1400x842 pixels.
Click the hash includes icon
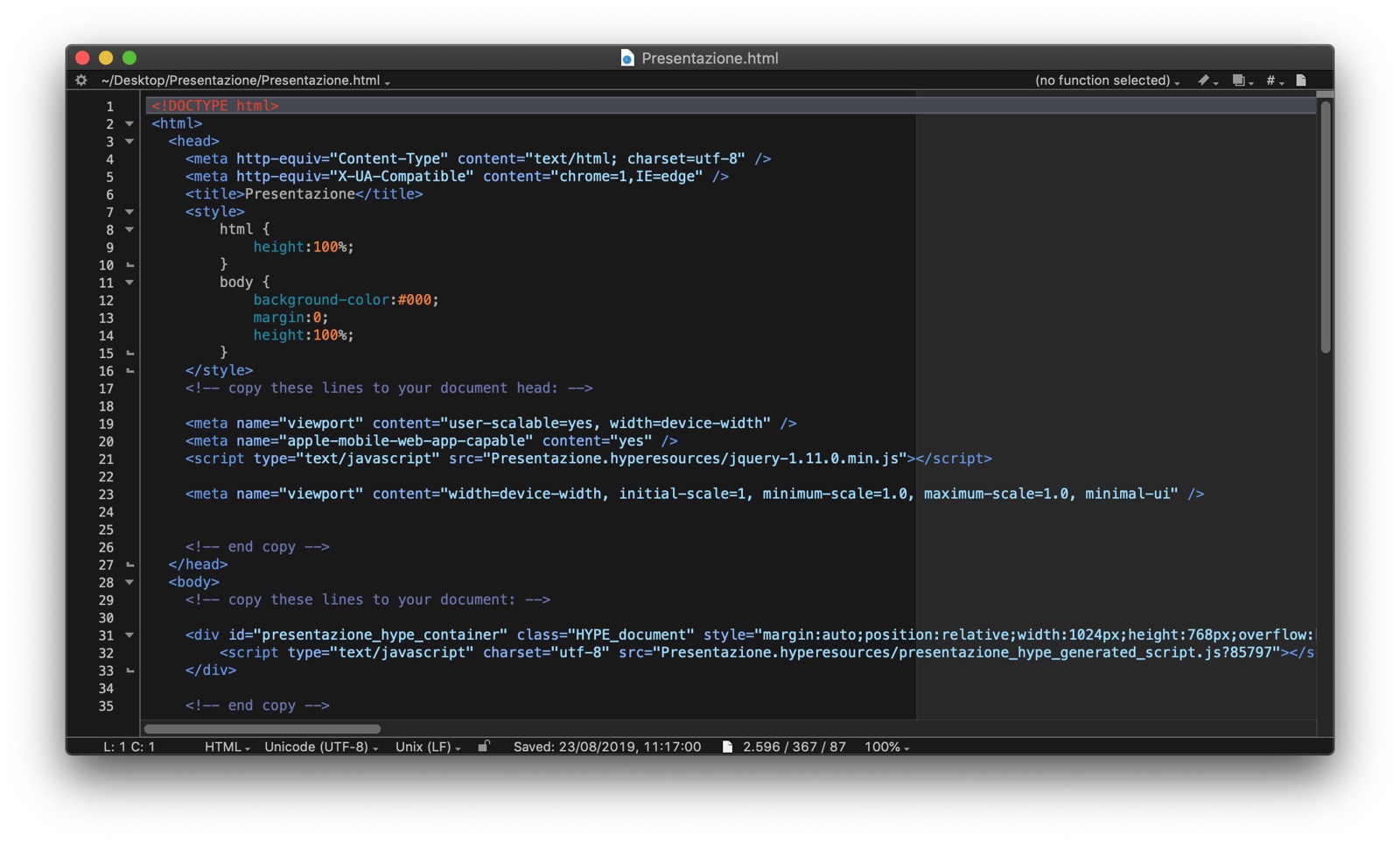tap(1272, 81)
